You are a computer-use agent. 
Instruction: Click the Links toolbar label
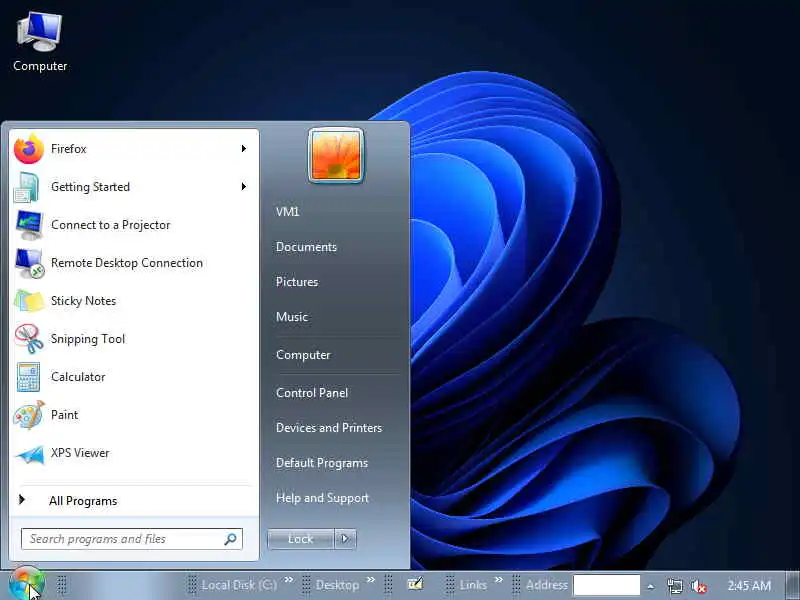(473, 585)
